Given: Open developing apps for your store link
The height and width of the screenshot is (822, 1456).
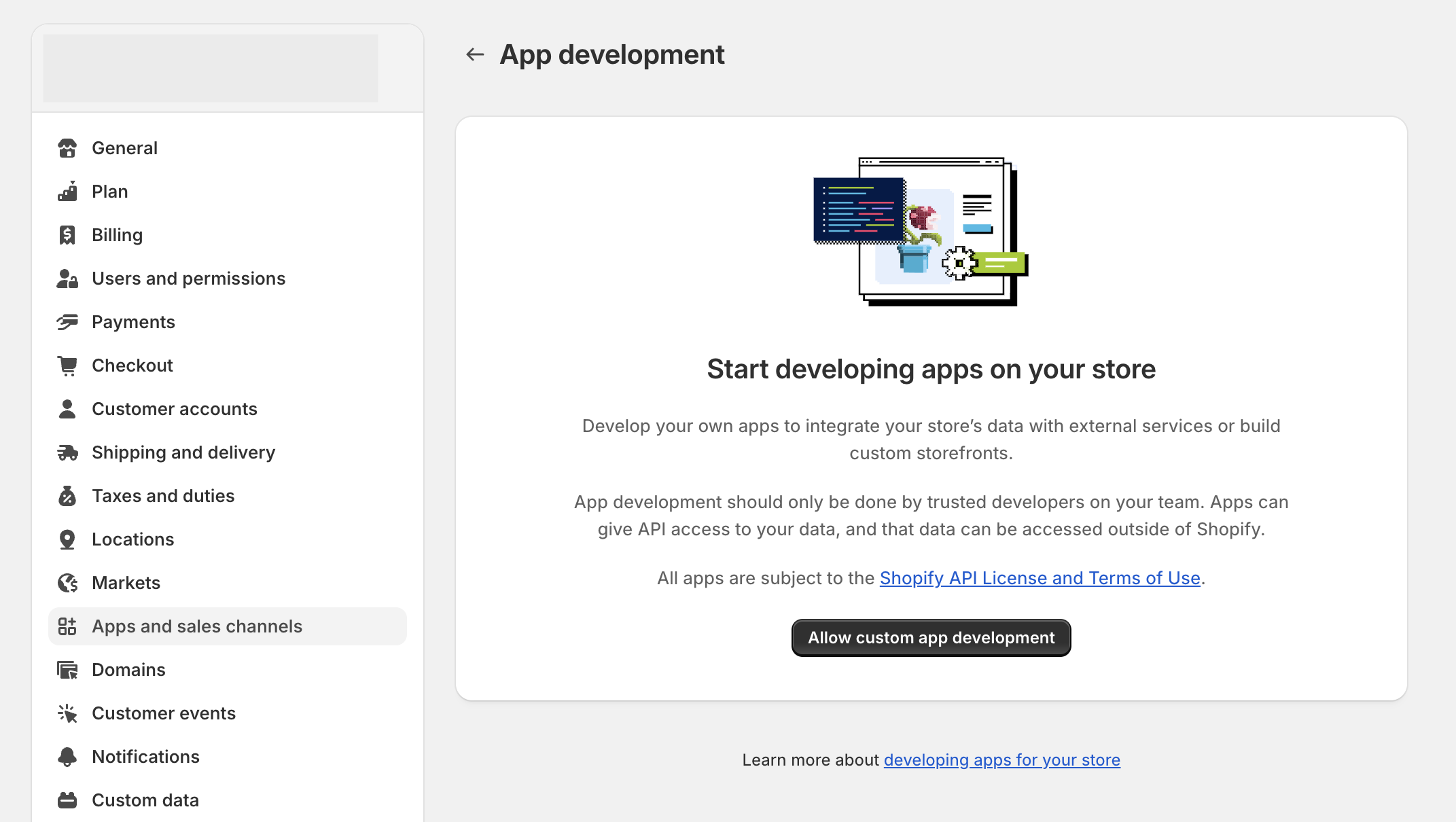Looking at the screenshot, I should 1001,760.
